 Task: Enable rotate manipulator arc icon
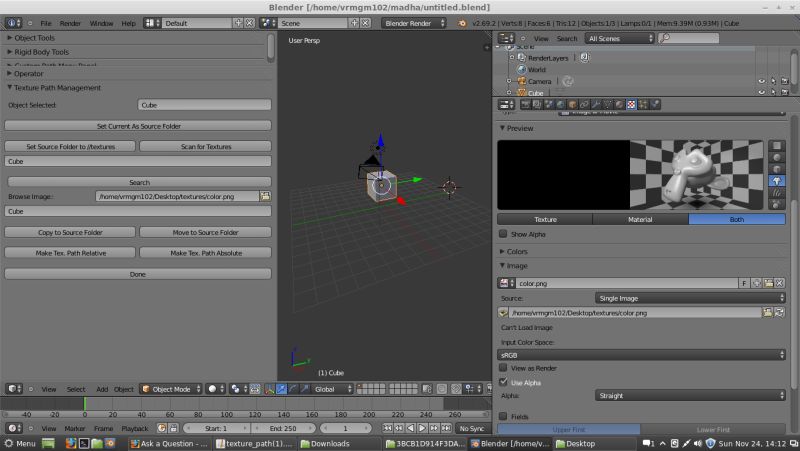[x=293, y=389]
